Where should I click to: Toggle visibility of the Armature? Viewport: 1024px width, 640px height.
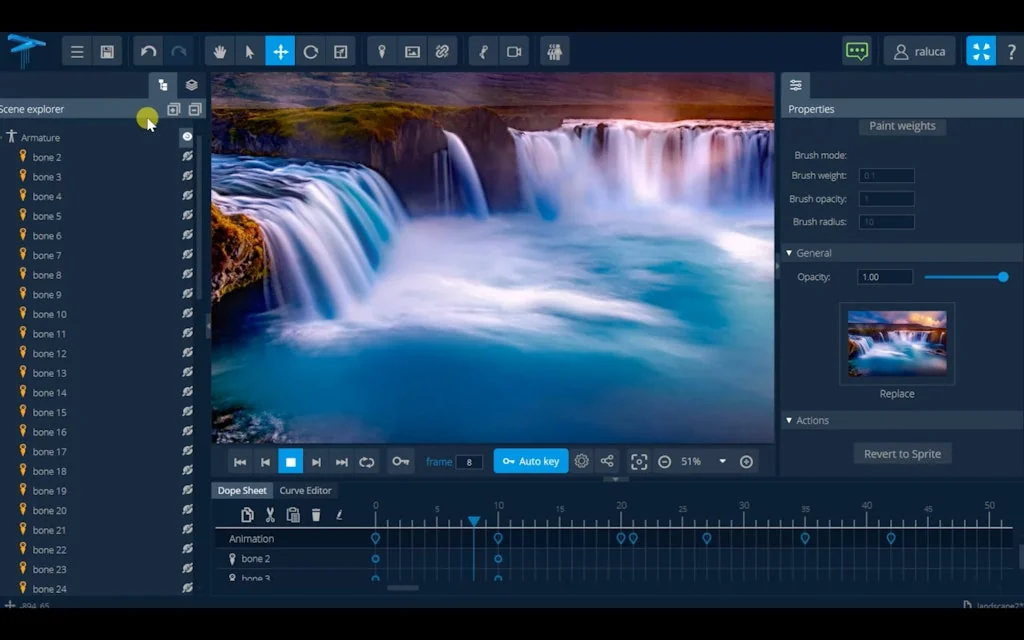coord(187,137)
